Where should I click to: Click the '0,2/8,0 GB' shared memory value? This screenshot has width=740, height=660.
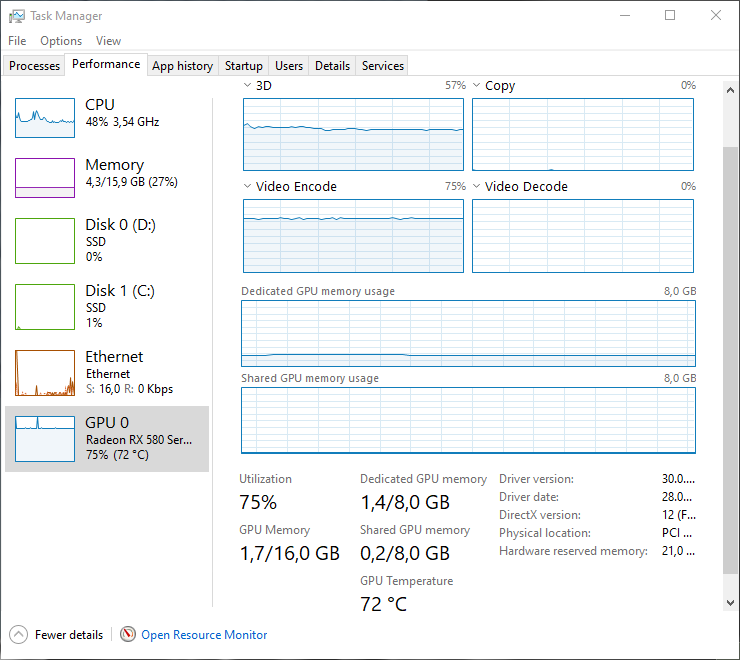[405, 553]
